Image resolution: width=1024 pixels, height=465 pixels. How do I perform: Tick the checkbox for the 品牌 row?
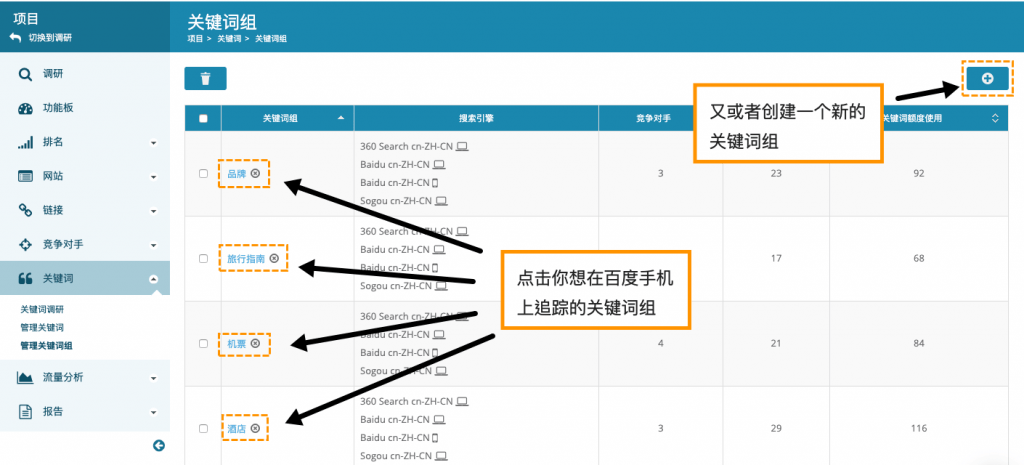[x=203, y=174]
